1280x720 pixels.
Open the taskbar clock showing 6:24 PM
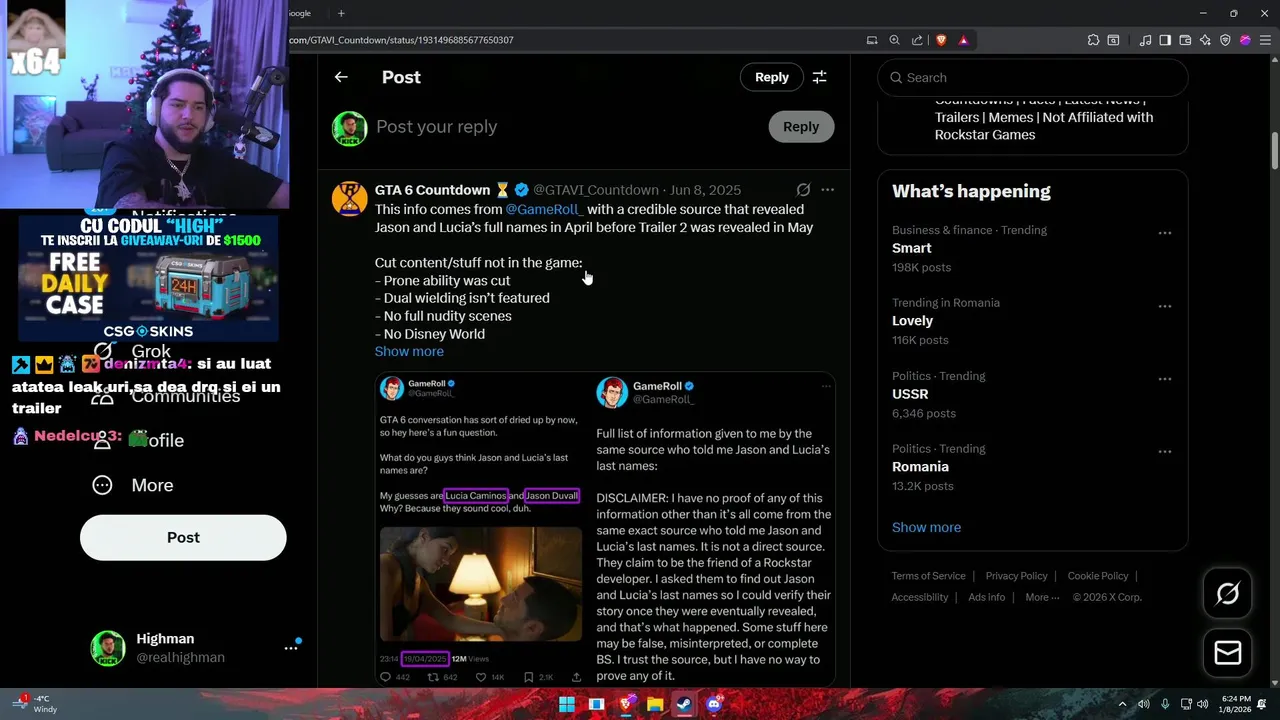coord(1235,704)
